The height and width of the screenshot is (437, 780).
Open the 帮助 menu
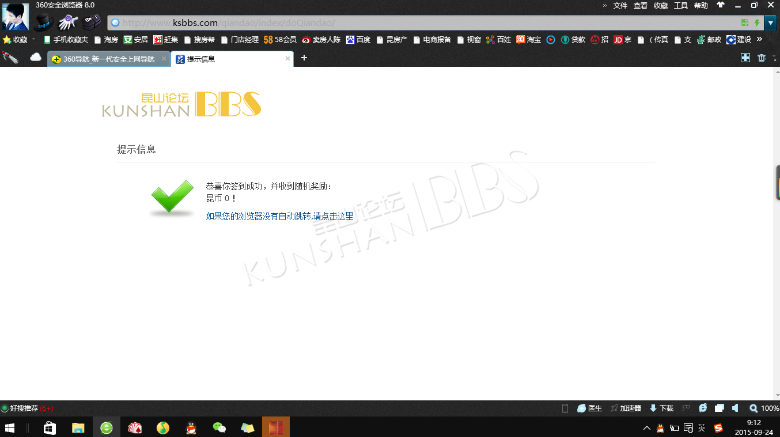coord(701,5)
